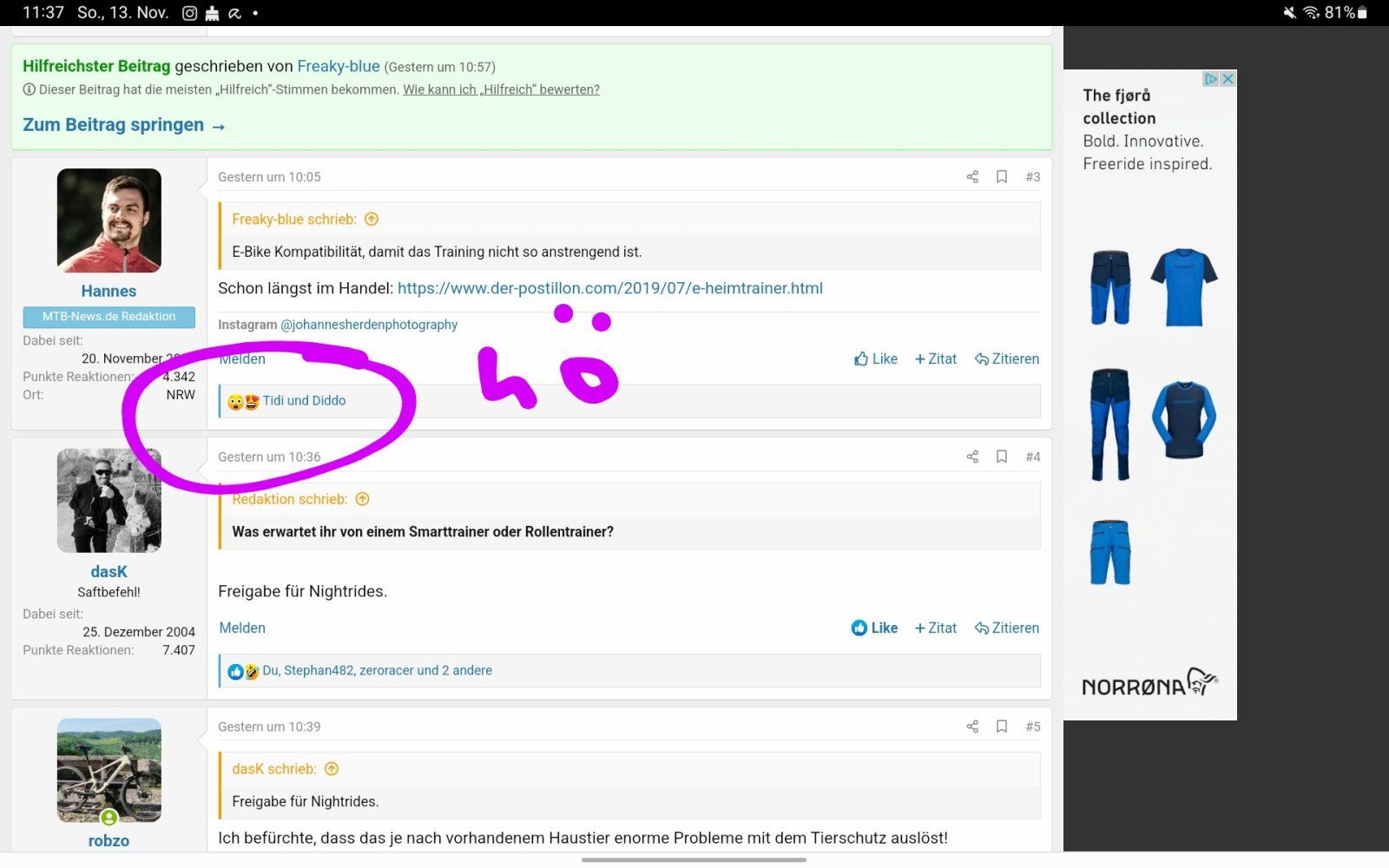Screen dimensions: 1389x868
Task: Like Hannes's post #3
Action: click(876, 358)
